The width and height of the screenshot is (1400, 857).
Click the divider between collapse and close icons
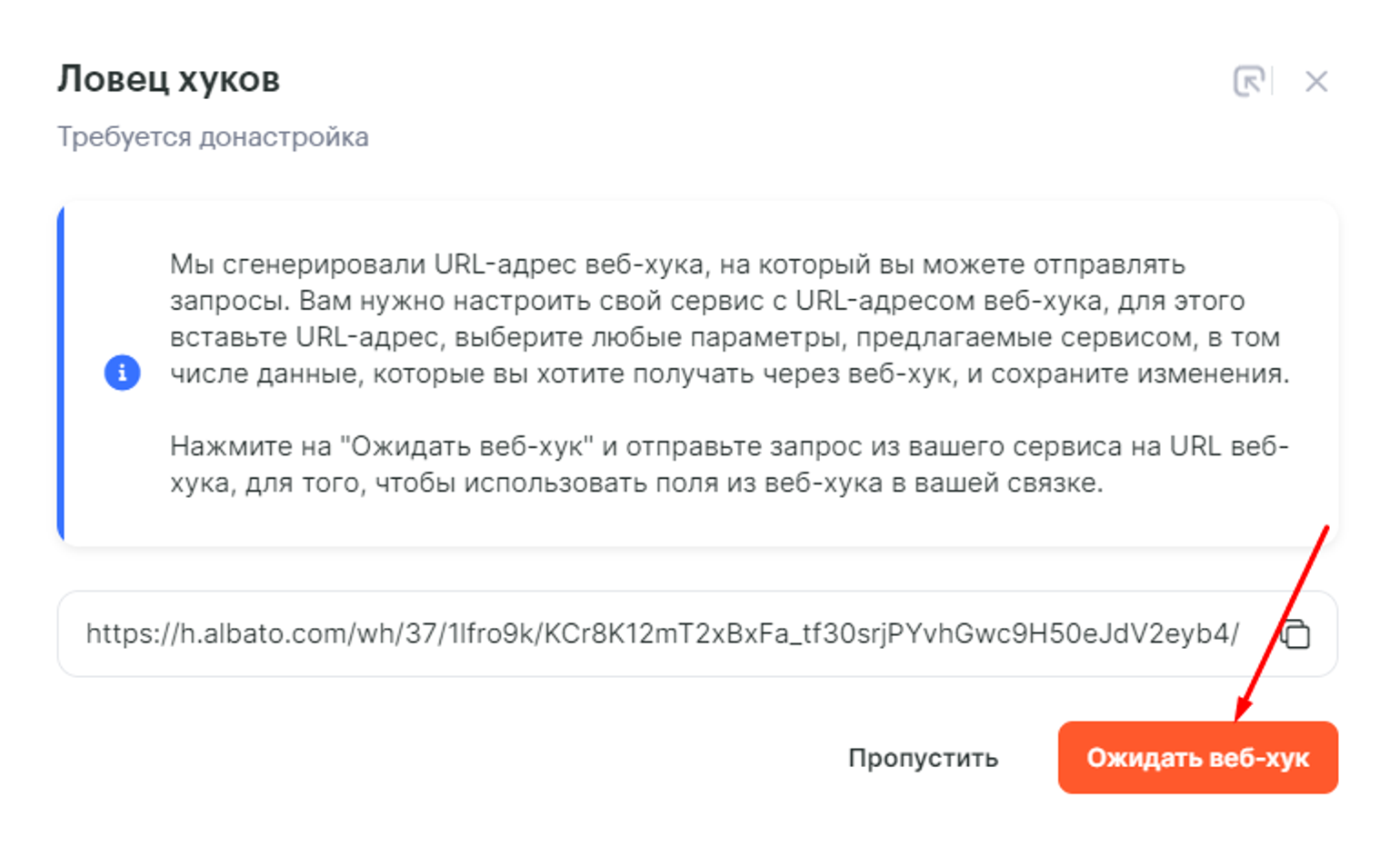click(x=1273, y=82)
